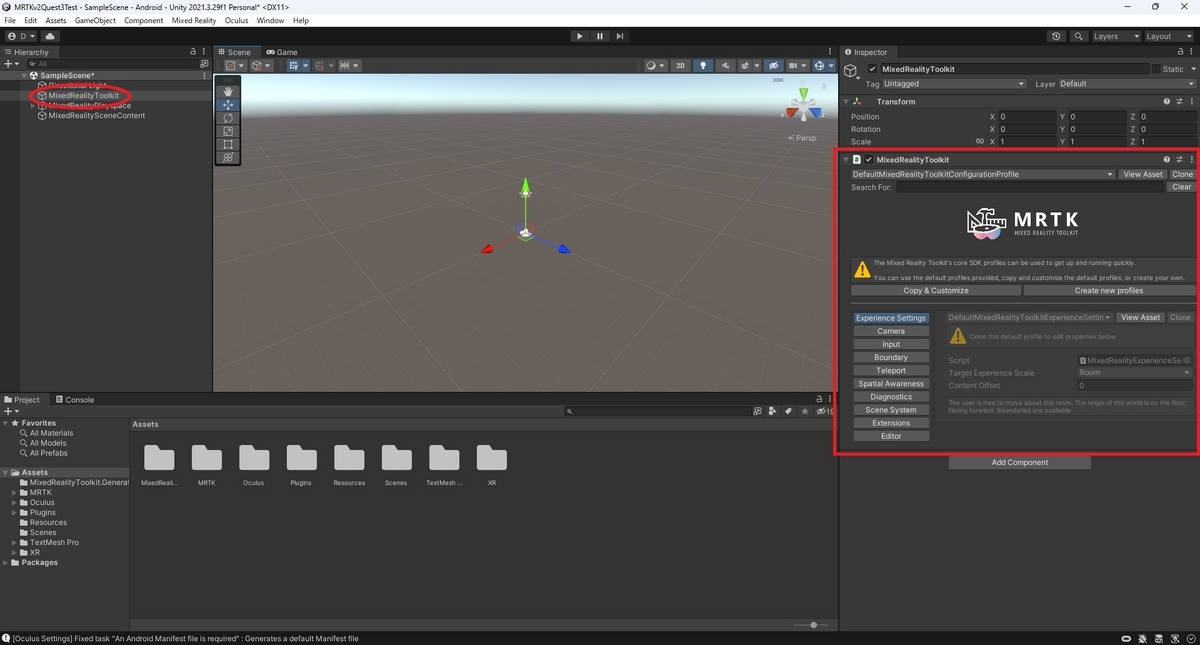
Task: Collapse the SampleScene tree node
Action: pyautogui.click(x=24, y=76)
